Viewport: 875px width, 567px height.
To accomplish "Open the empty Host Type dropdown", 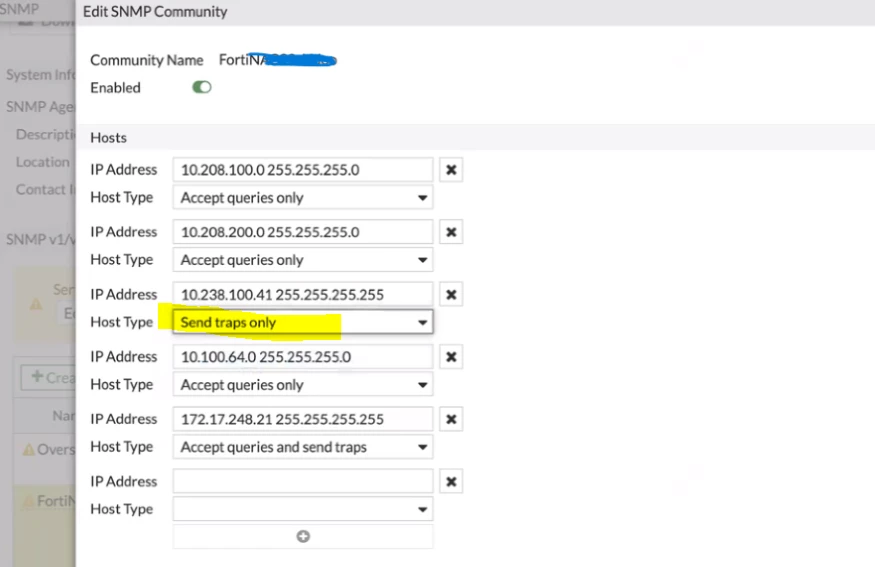I will coord(303,509).
